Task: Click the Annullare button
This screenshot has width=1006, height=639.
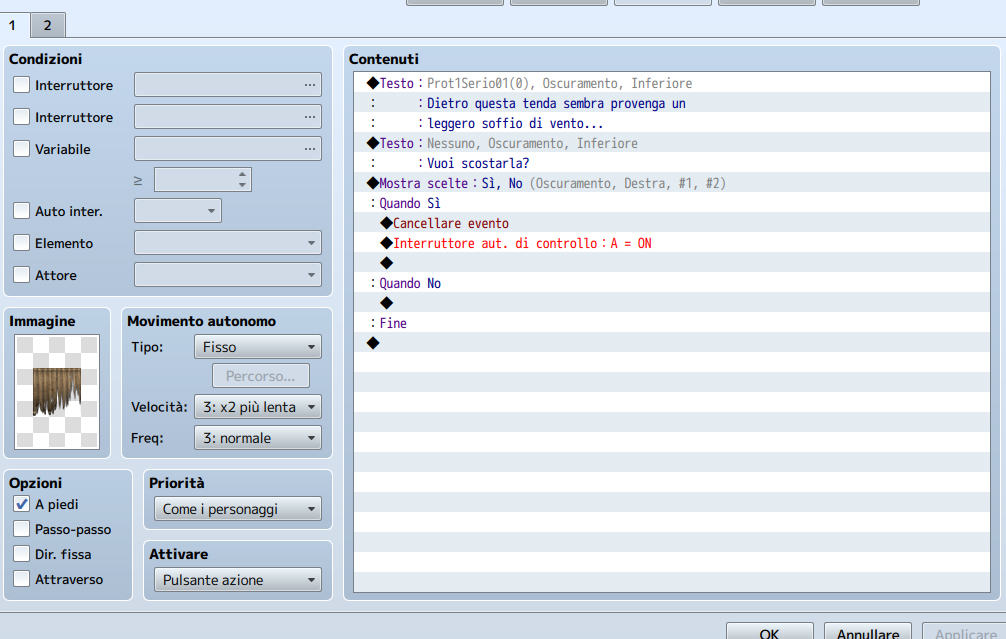Action: point(867,633)
